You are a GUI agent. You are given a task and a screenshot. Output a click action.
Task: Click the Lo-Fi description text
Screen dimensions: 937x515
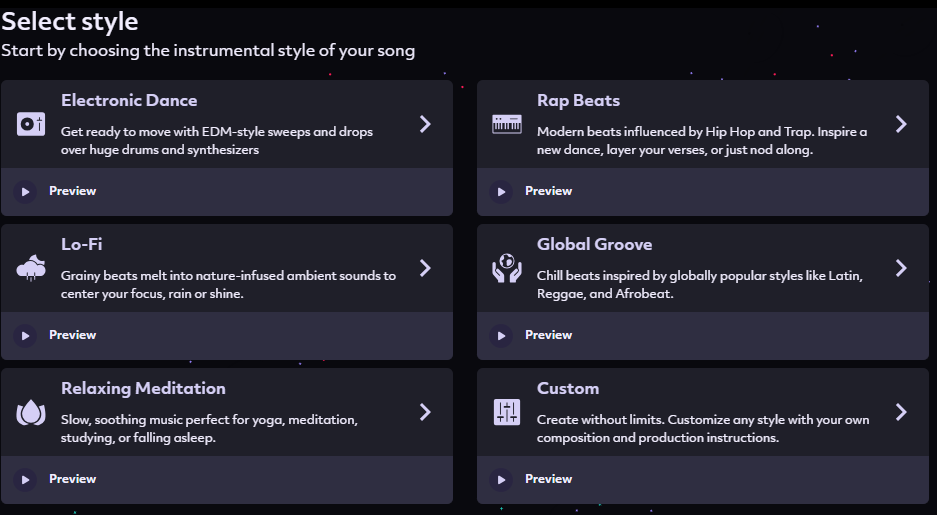pyautogui.click(x=228, y=285)
